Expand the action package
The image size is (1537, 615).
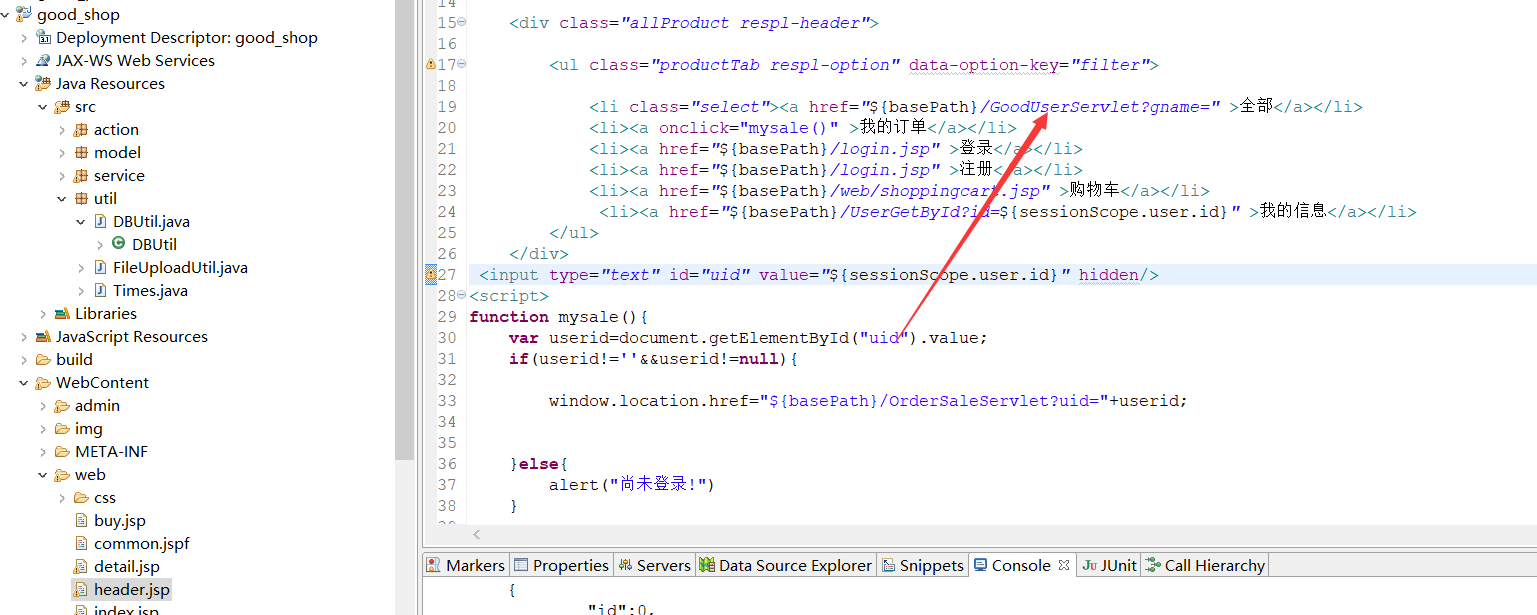62,129
